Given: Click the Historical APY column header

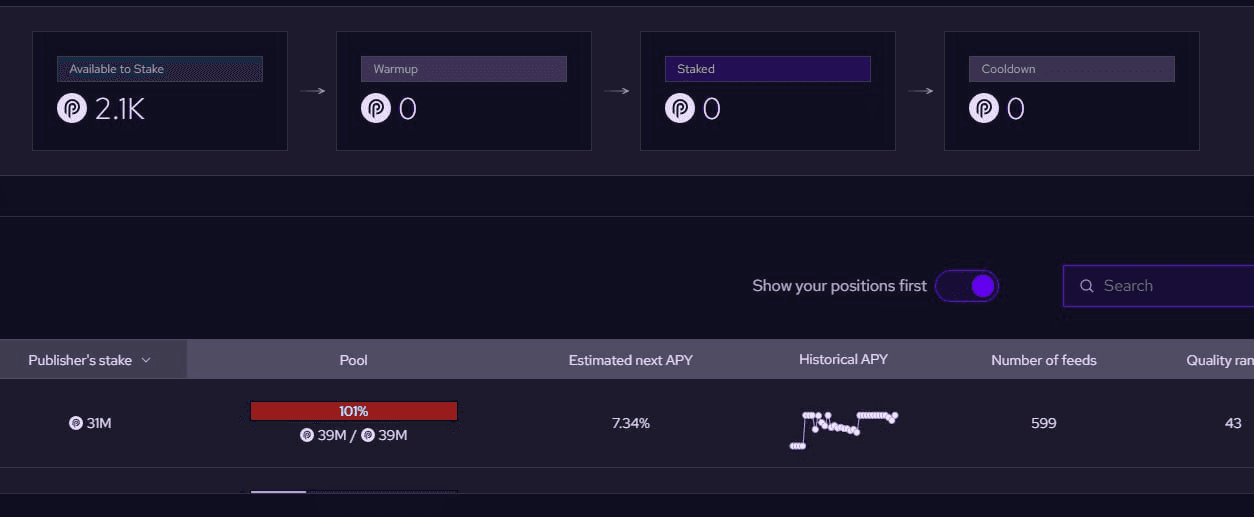Looking at the screenshot, I should 843,359.
